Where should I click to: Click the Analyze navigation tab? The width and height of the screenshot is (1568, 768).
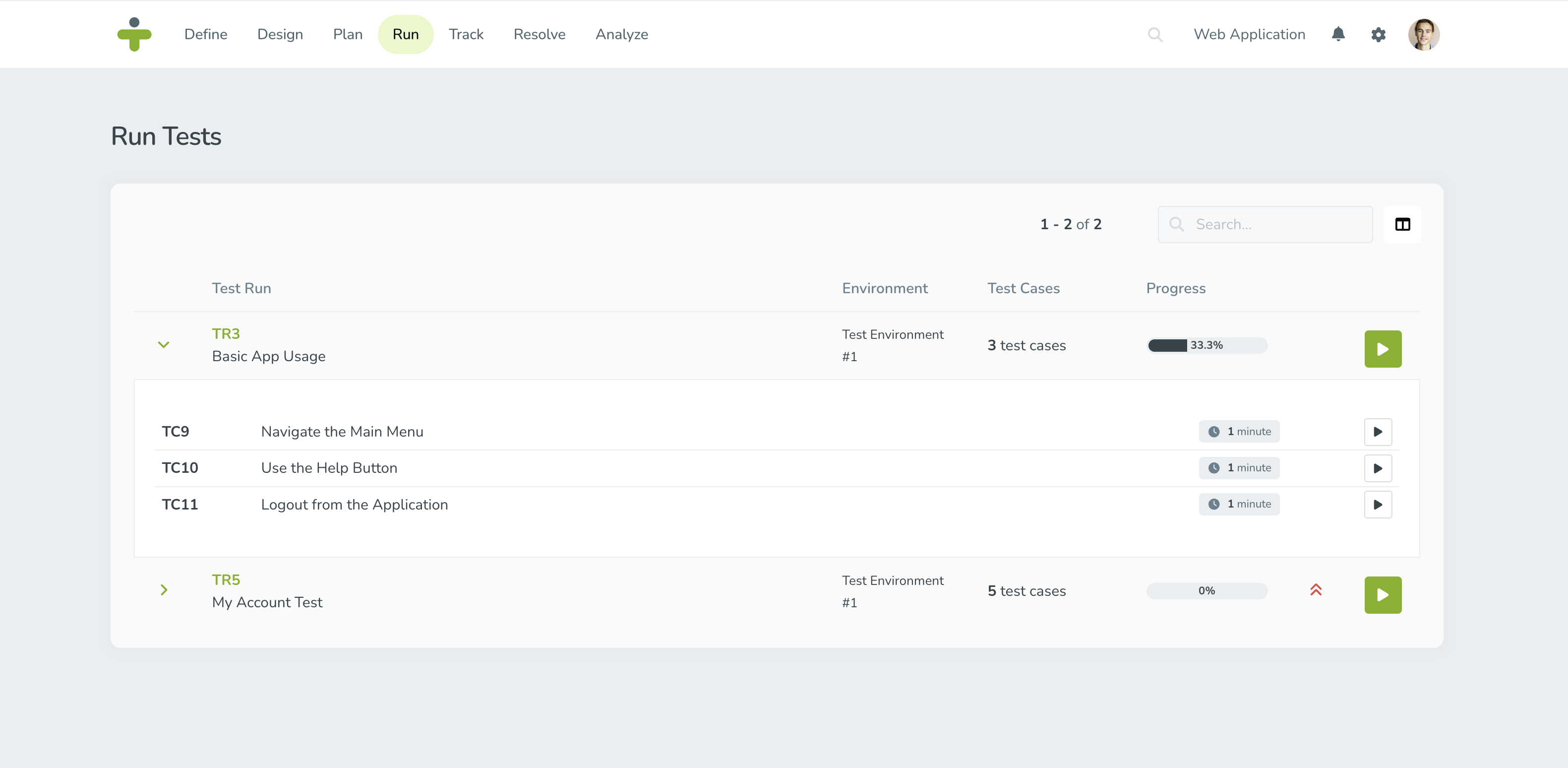pyautogui.click(x=622, y=34)
